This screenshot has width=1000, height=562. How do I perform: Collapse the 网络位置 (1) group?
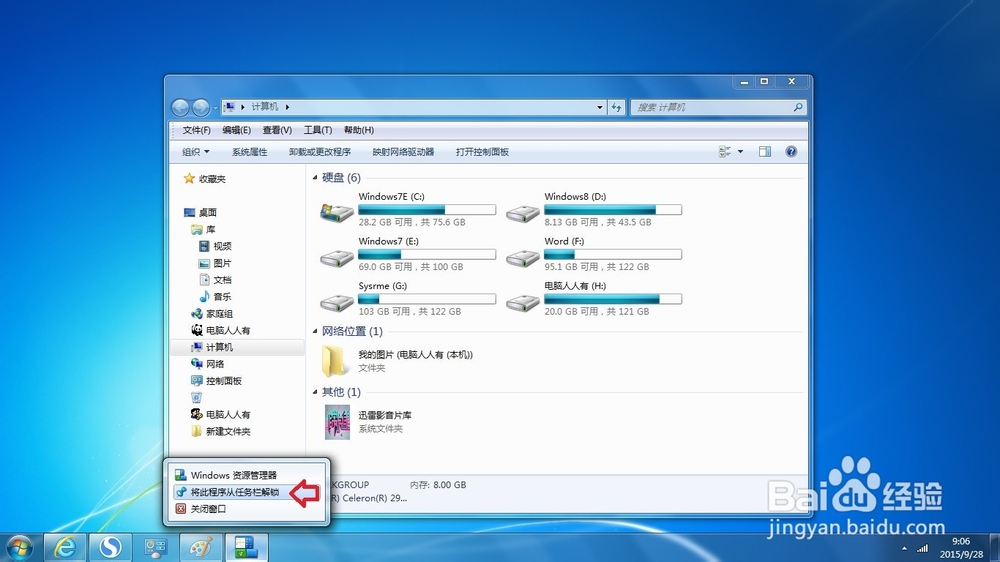click(x=315, y=331)
